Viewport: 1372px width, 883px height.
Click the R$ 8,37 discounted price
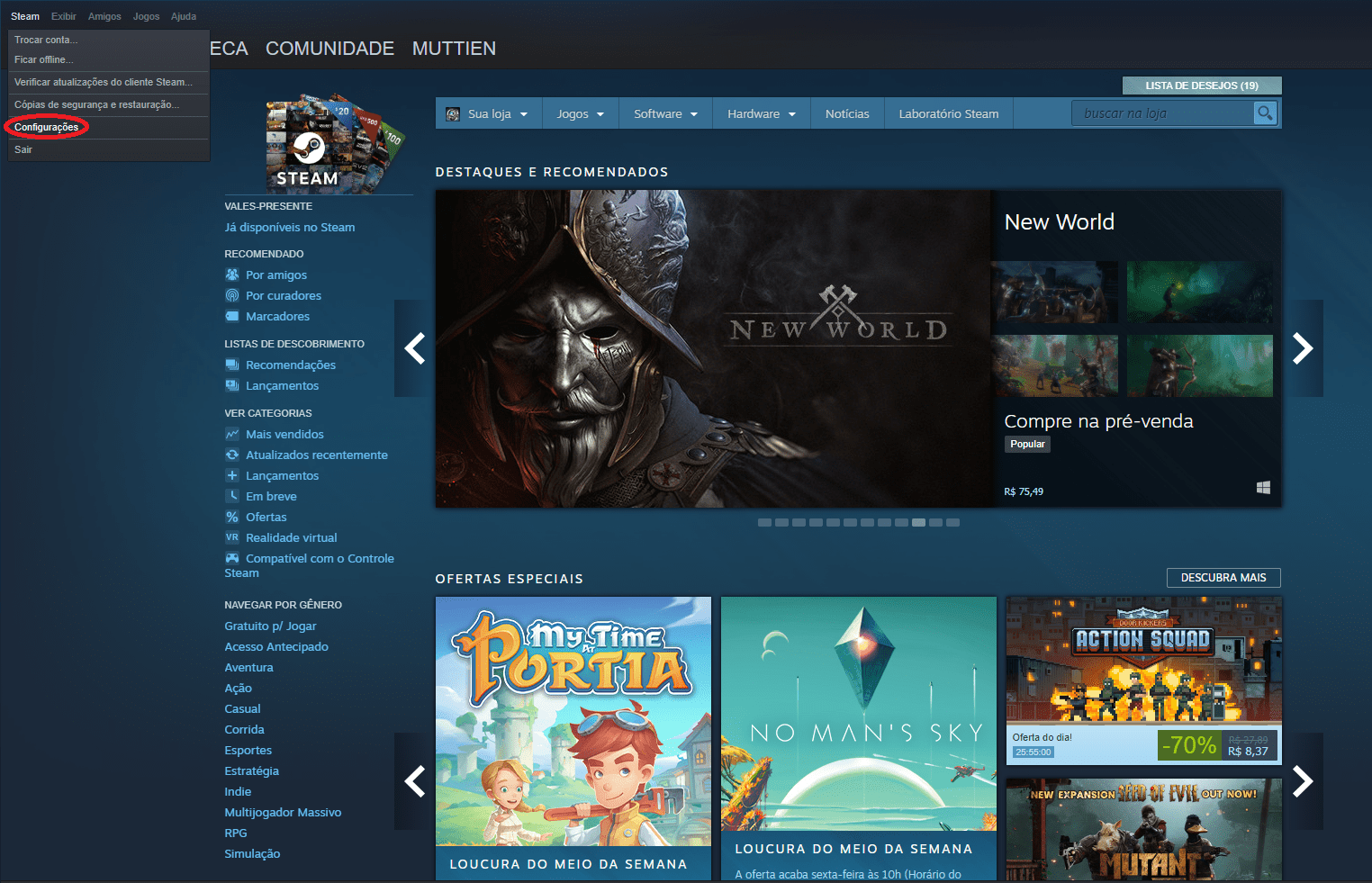pyautogui.click(x=1248, y=752)
